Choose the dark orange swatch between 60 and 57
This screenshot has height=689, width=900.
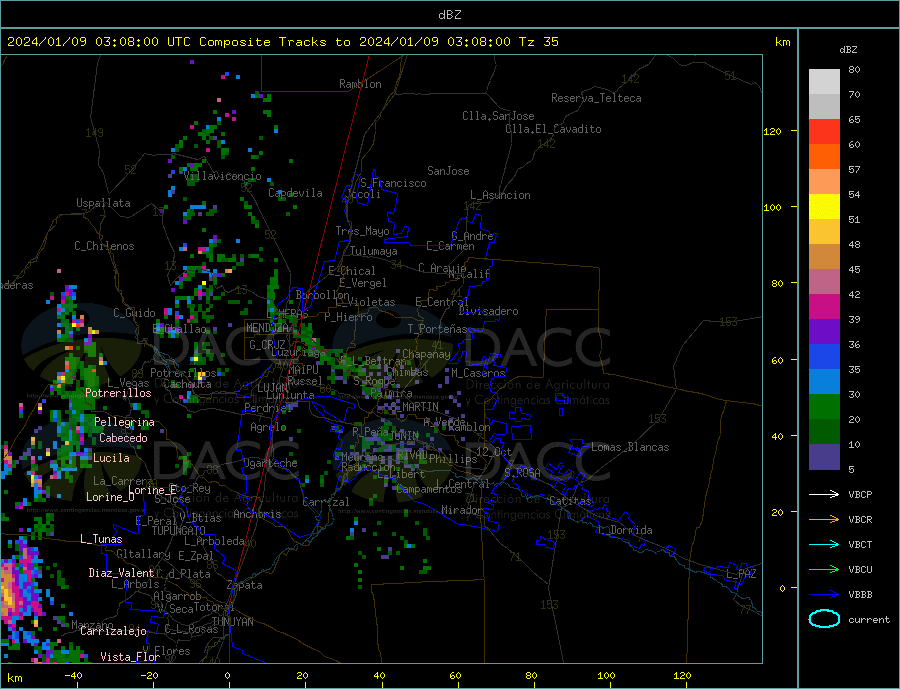click(824, 157)
